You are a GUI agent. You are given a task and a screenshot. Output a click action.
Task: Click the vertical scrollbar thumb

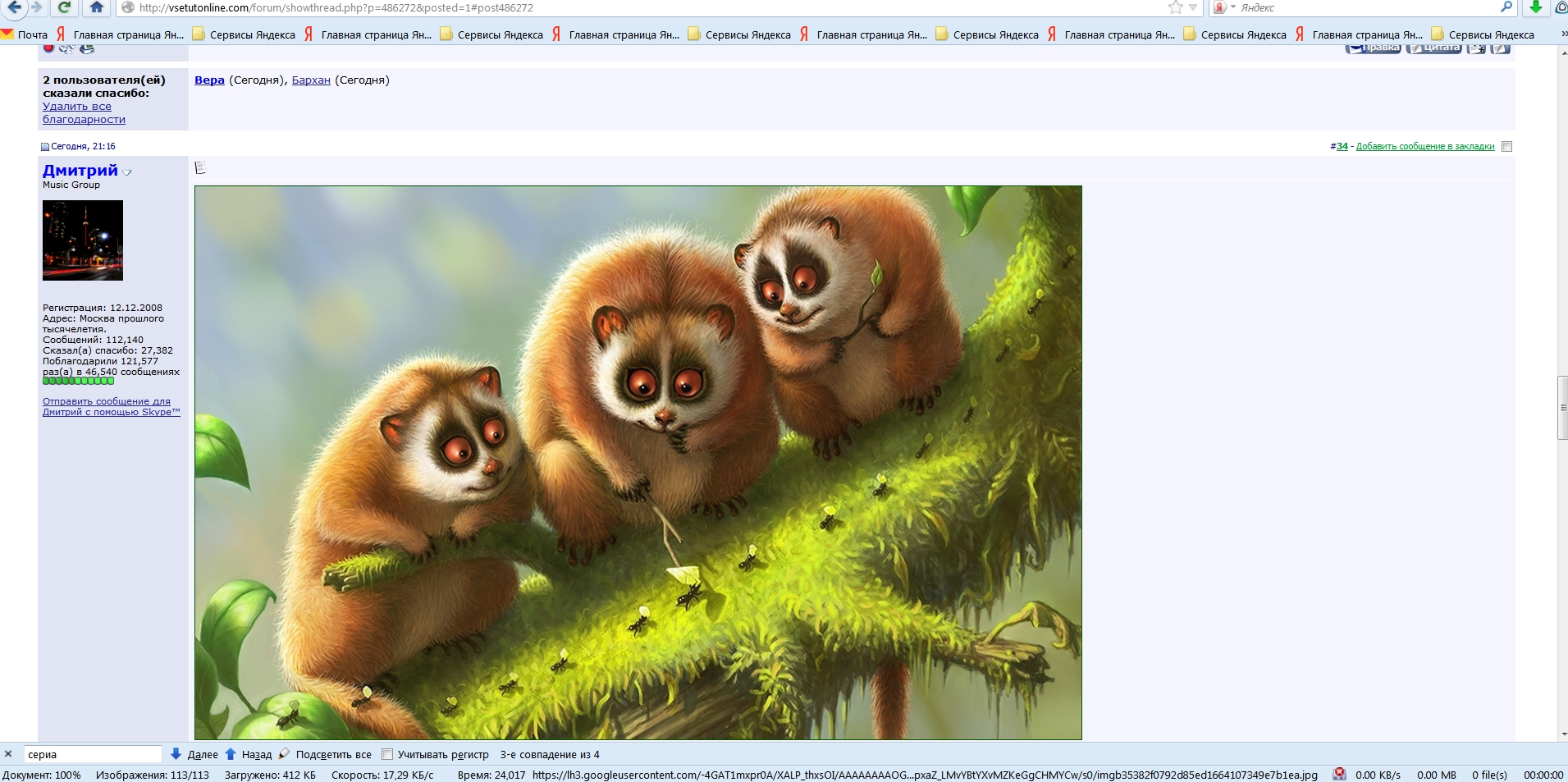[x=1562, y=408]
